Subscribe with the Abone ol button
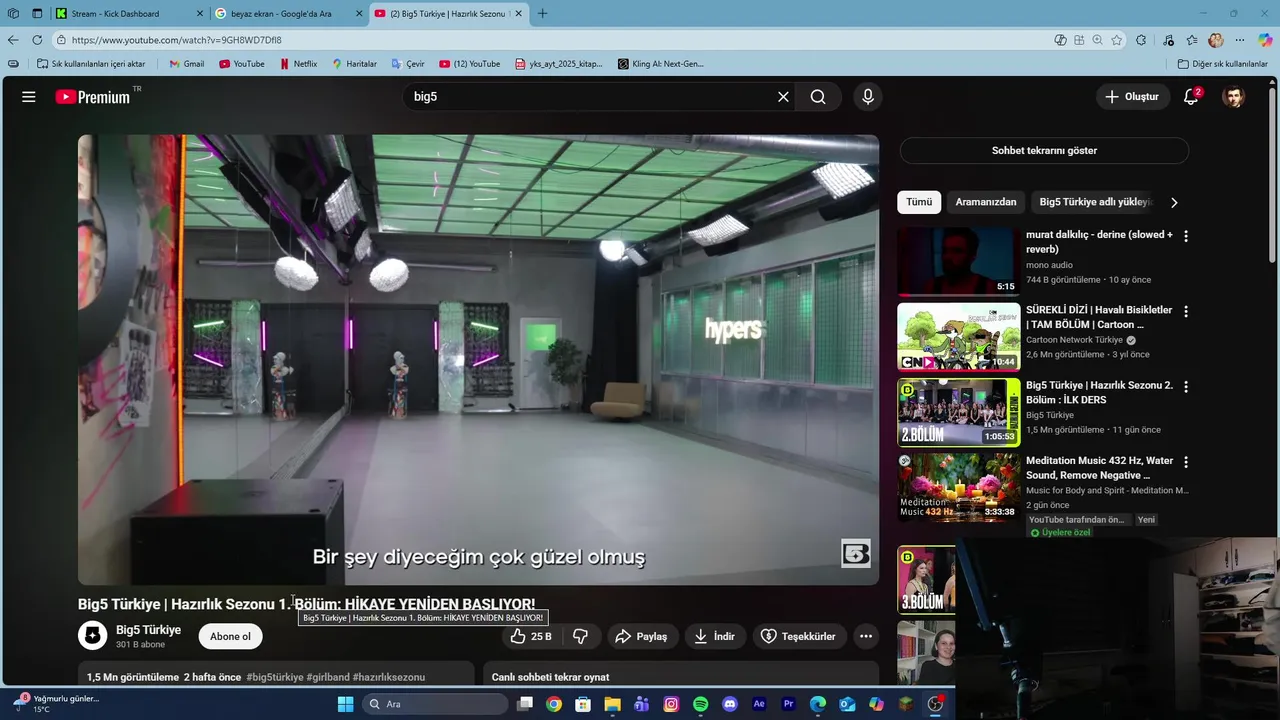1280x720 pixels. coord(230,637)
